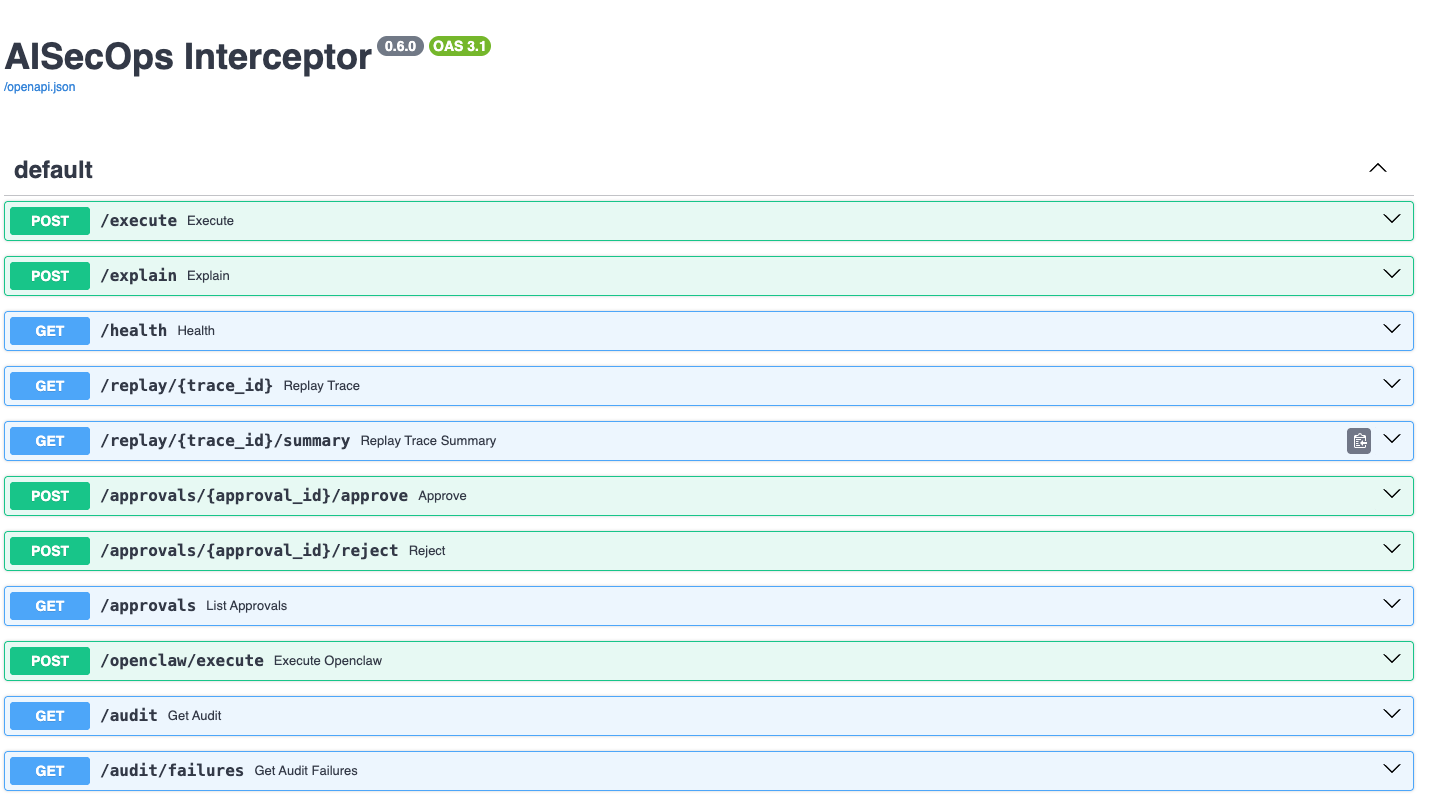1429x811 pixels.
Task: Open the /openclaw/execute endpoint path
Action: pos(182,660)
